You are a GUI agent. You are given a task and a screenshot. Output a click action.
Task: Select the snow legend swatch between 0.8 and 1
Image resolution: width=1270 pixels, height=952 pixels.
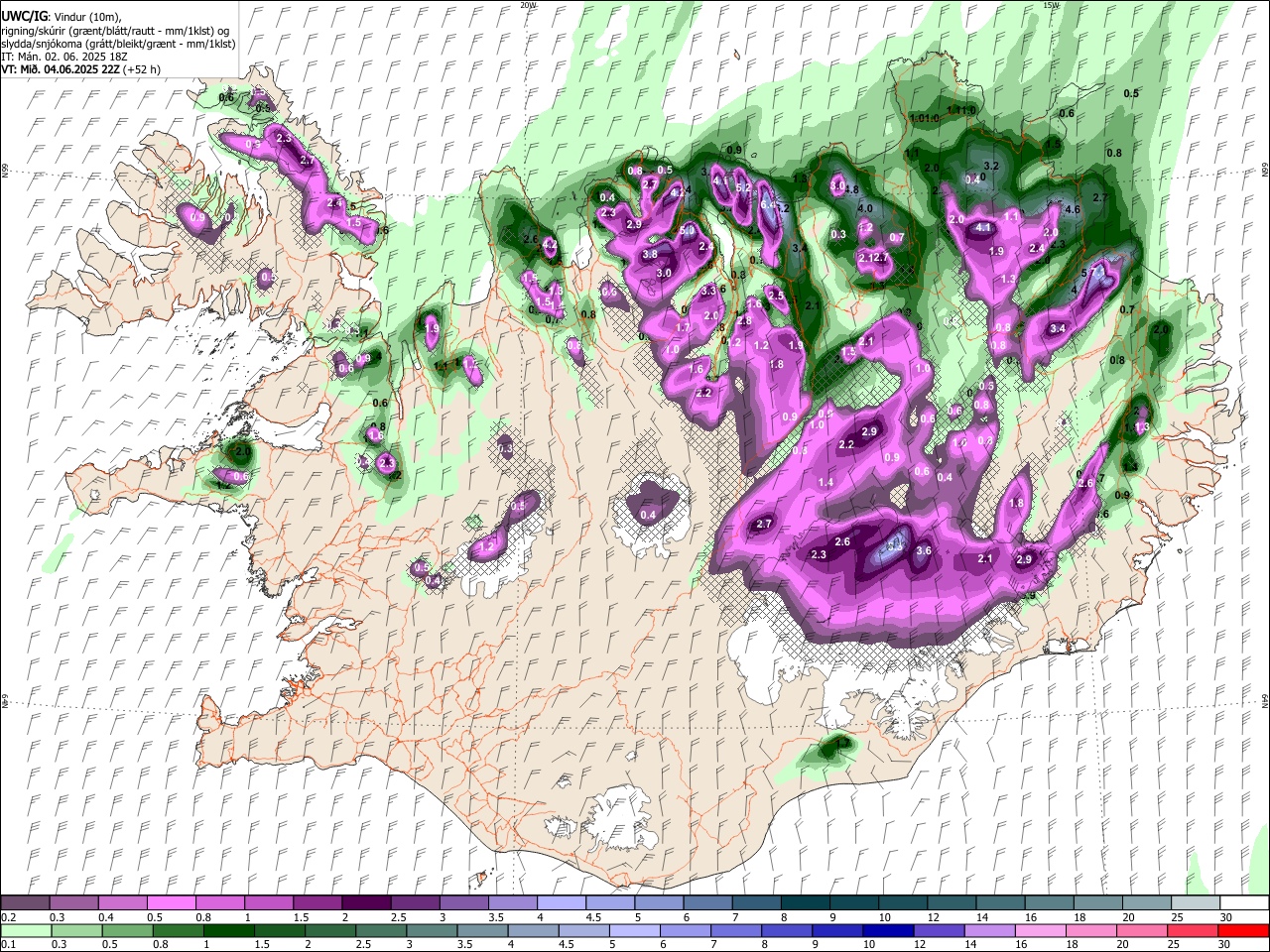[219, 903]
